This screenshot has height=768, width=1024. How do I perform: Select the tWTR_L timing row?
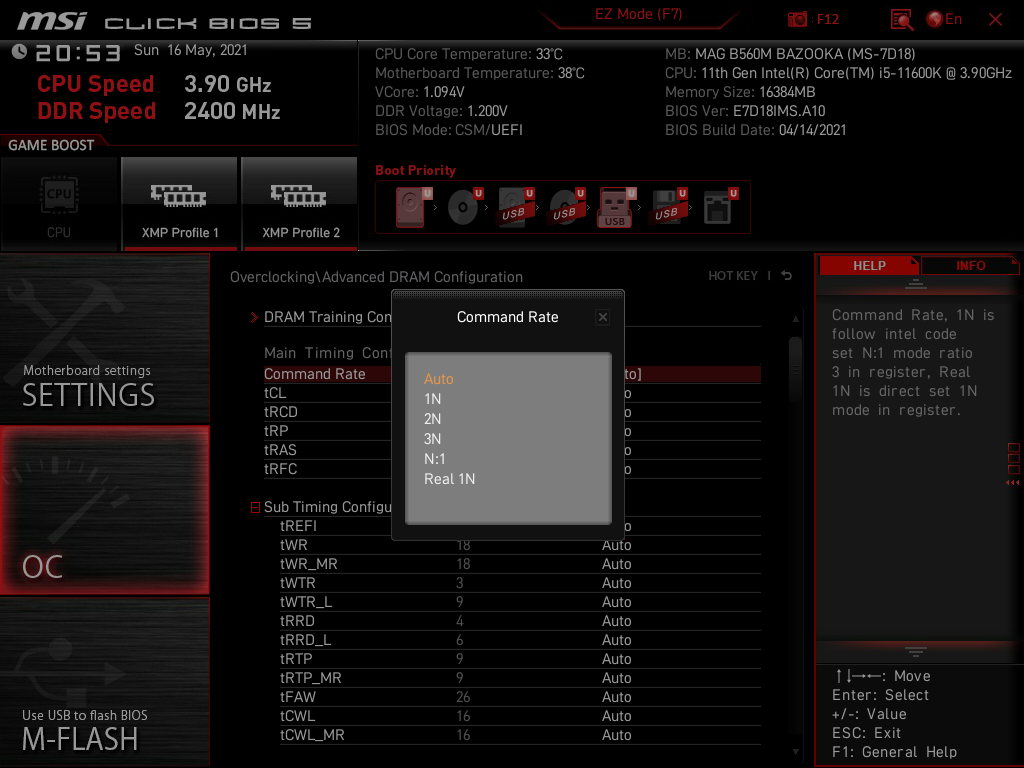pos(520,601)
